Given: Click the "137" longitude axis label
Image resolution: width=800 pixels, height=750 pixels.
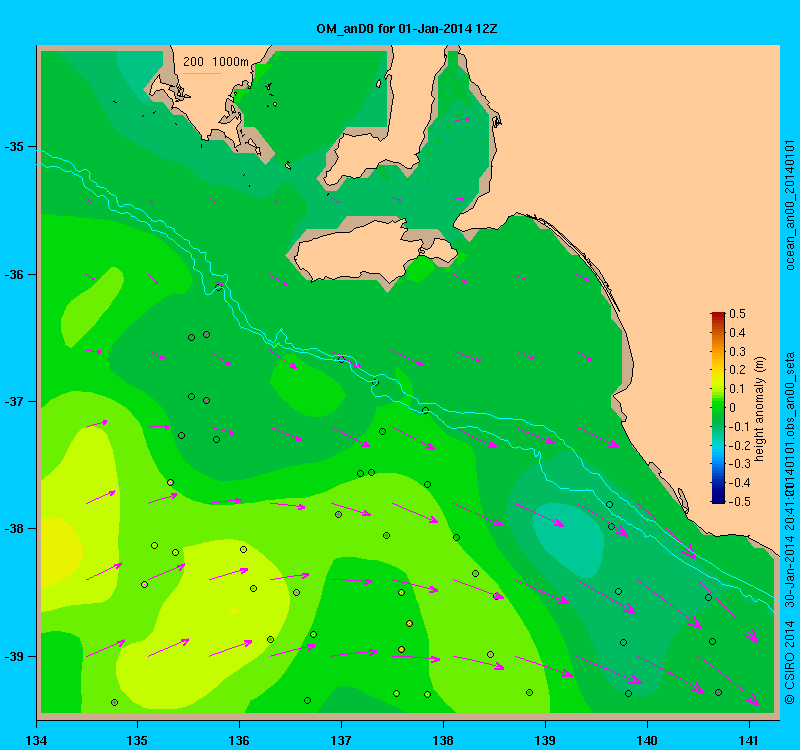Looking at the screenshot, I should [341, 740].
